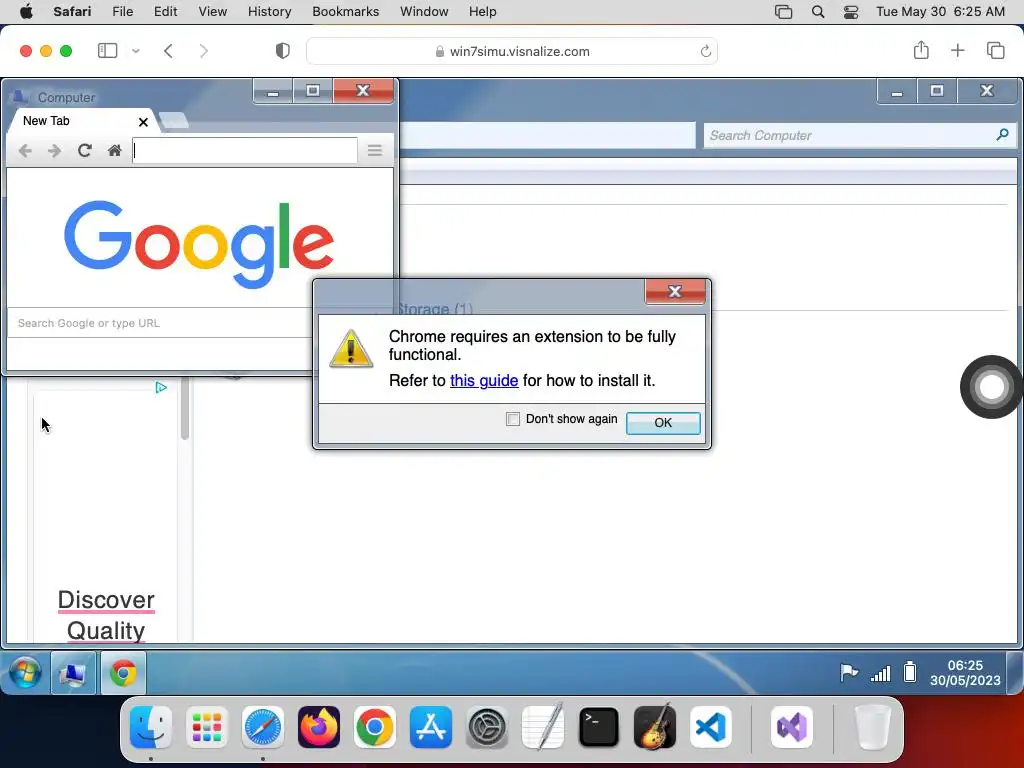Click the screen mirroring menu bar icon
1024x768 pixels.
783,12
